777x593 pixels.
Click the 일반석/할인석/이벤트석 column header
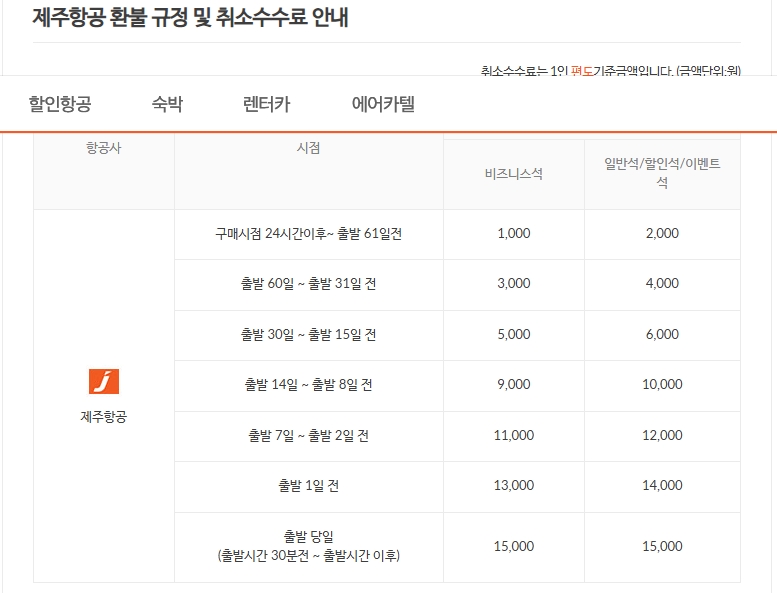pos(662,173)
